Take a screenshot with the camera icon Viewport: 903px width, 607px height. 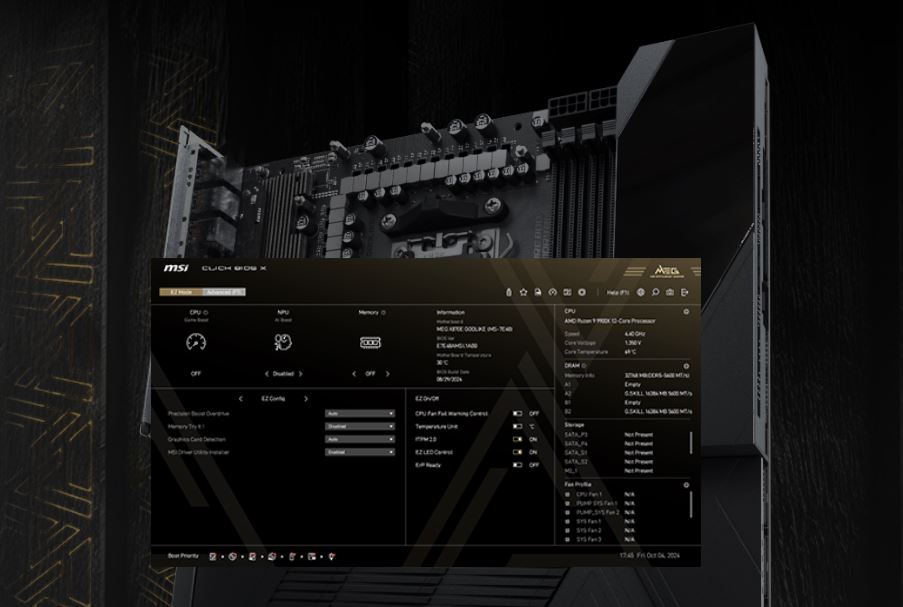pos(670,292)
